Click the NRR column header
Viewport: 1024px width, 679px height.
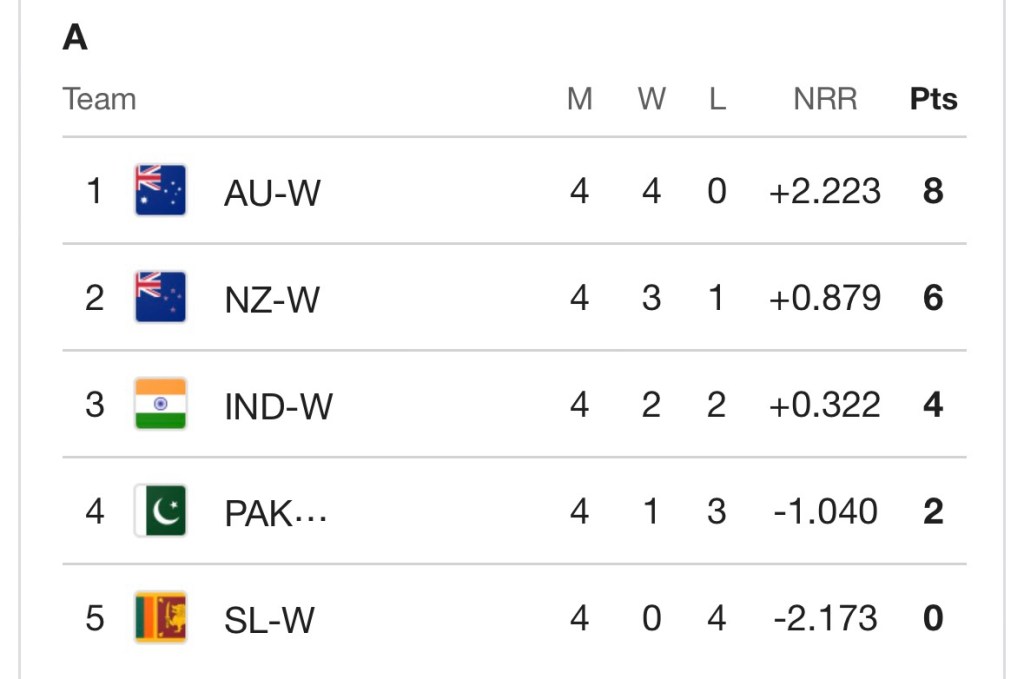click(825, 100)
